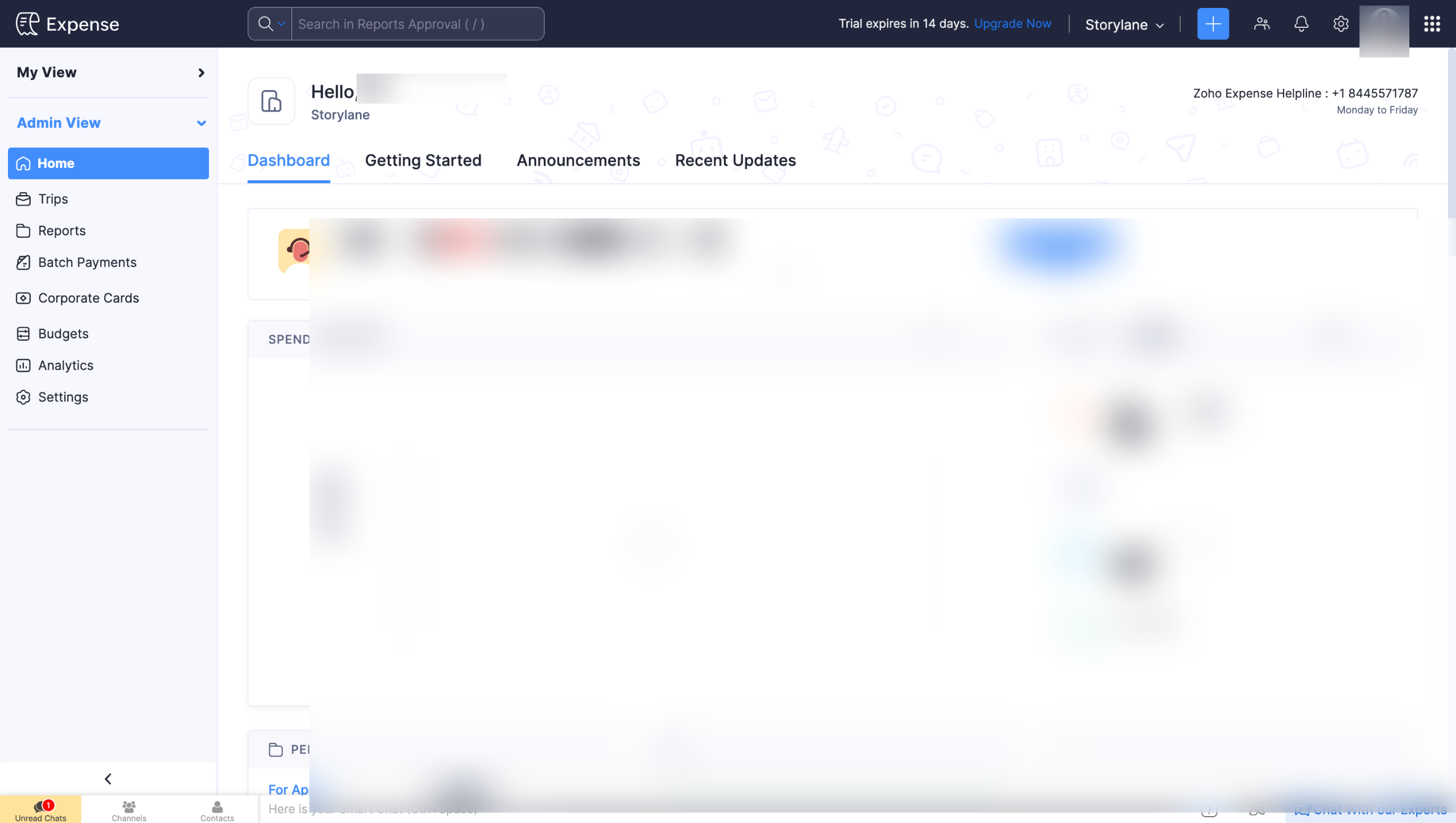1456x823 pixels.
Task: Open the search scope dropdown arrow
Action: tap(281, 24)
